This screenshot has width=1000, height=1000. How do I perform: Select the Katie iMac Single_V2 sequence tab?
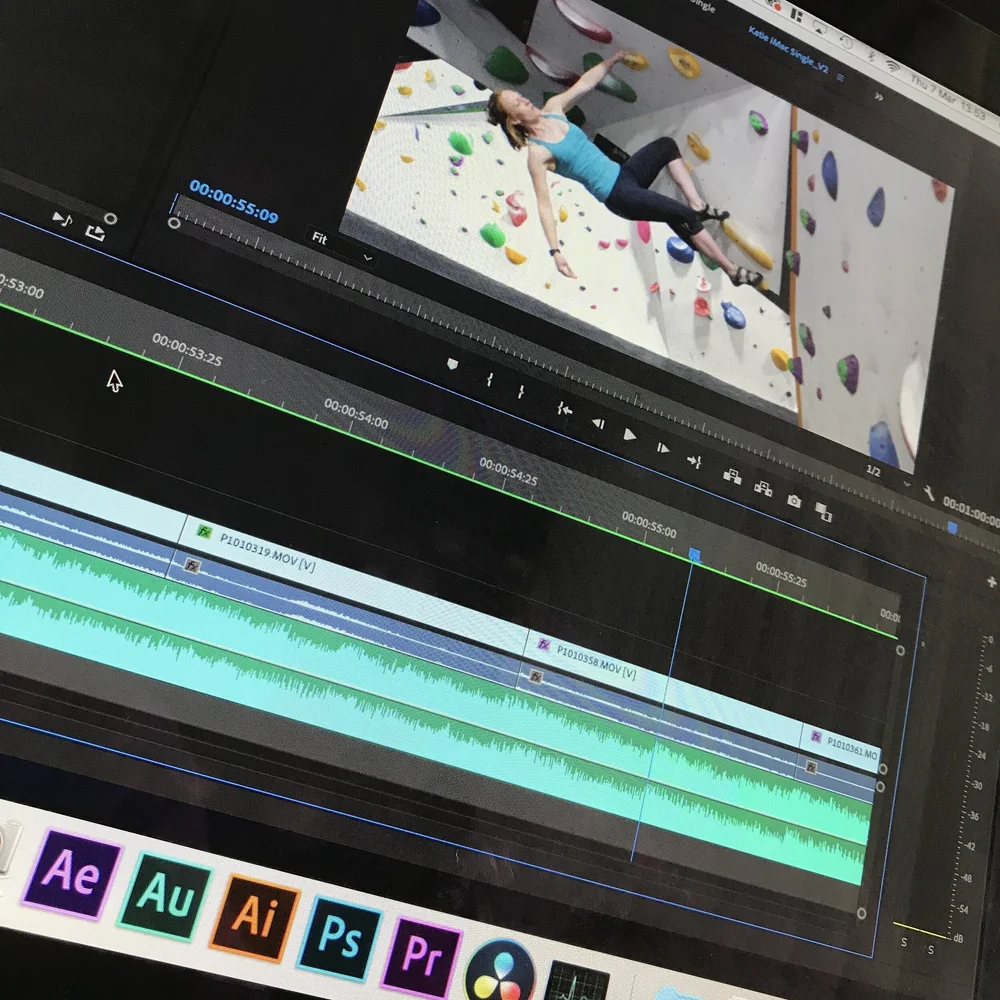pos(788,50)
